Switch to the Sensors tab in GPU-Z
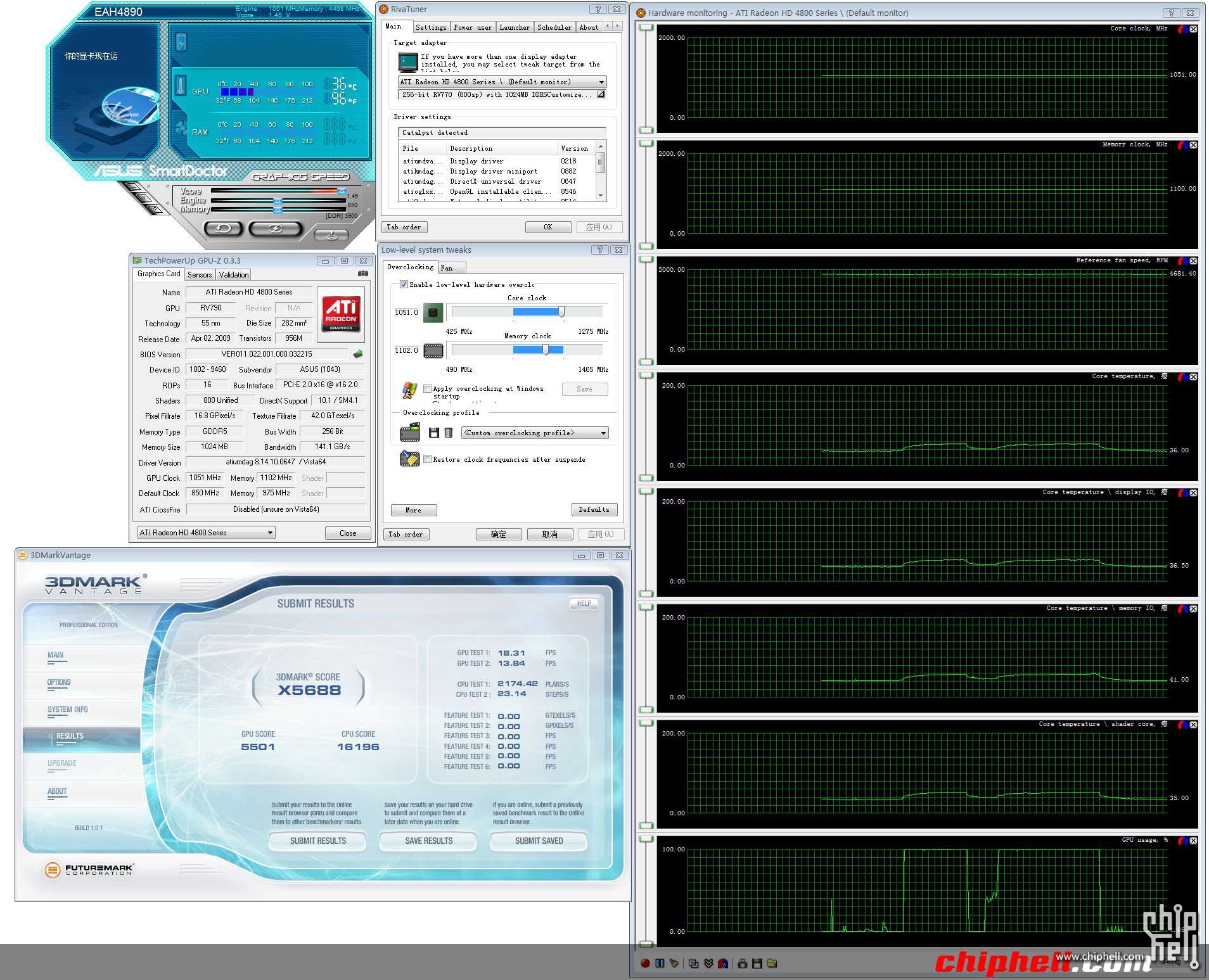1209x980 pixels. click(200, 275)
